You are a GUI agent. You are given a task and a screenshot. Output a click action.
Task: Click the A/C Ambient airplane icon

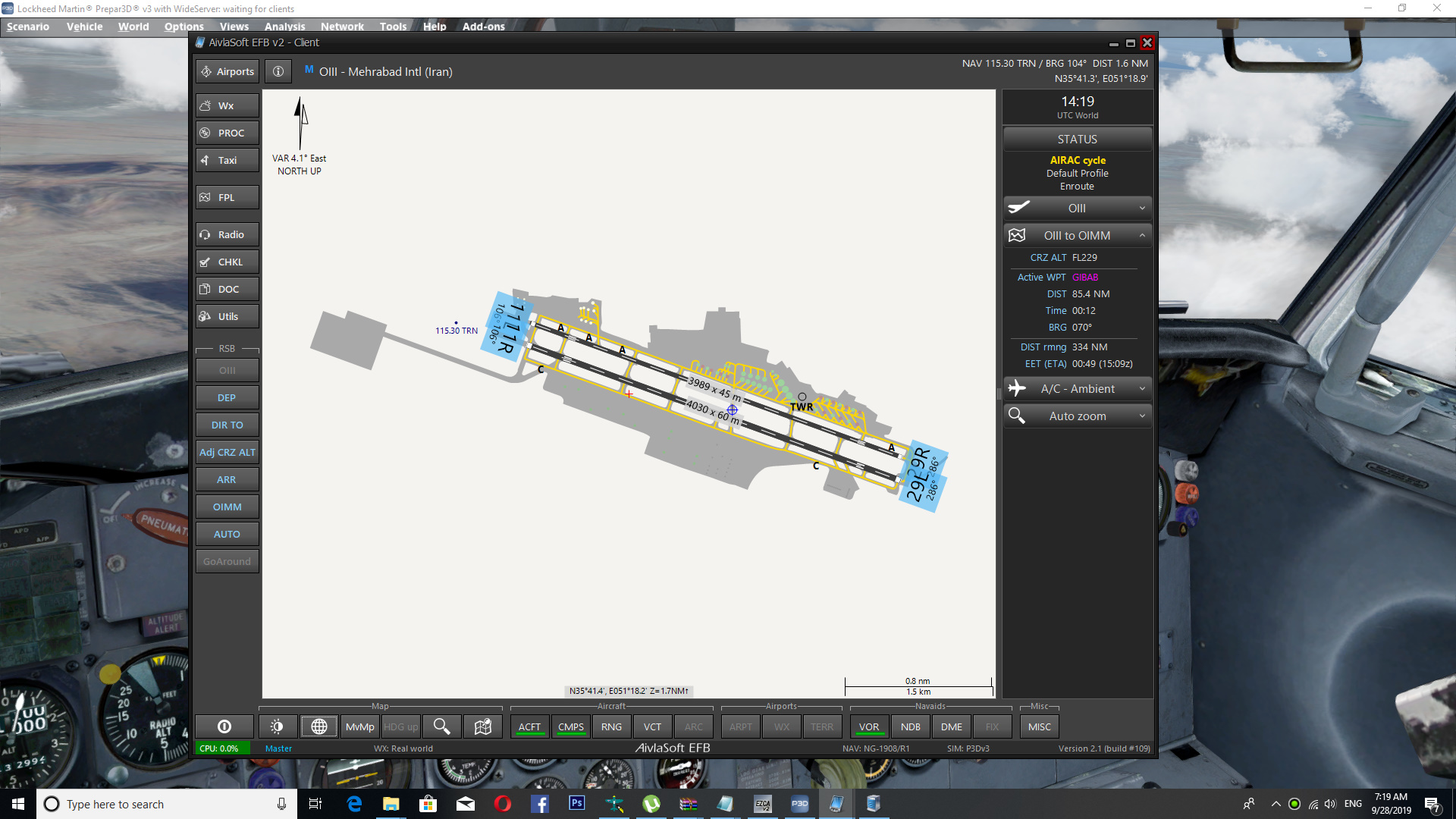(1017, 388)
